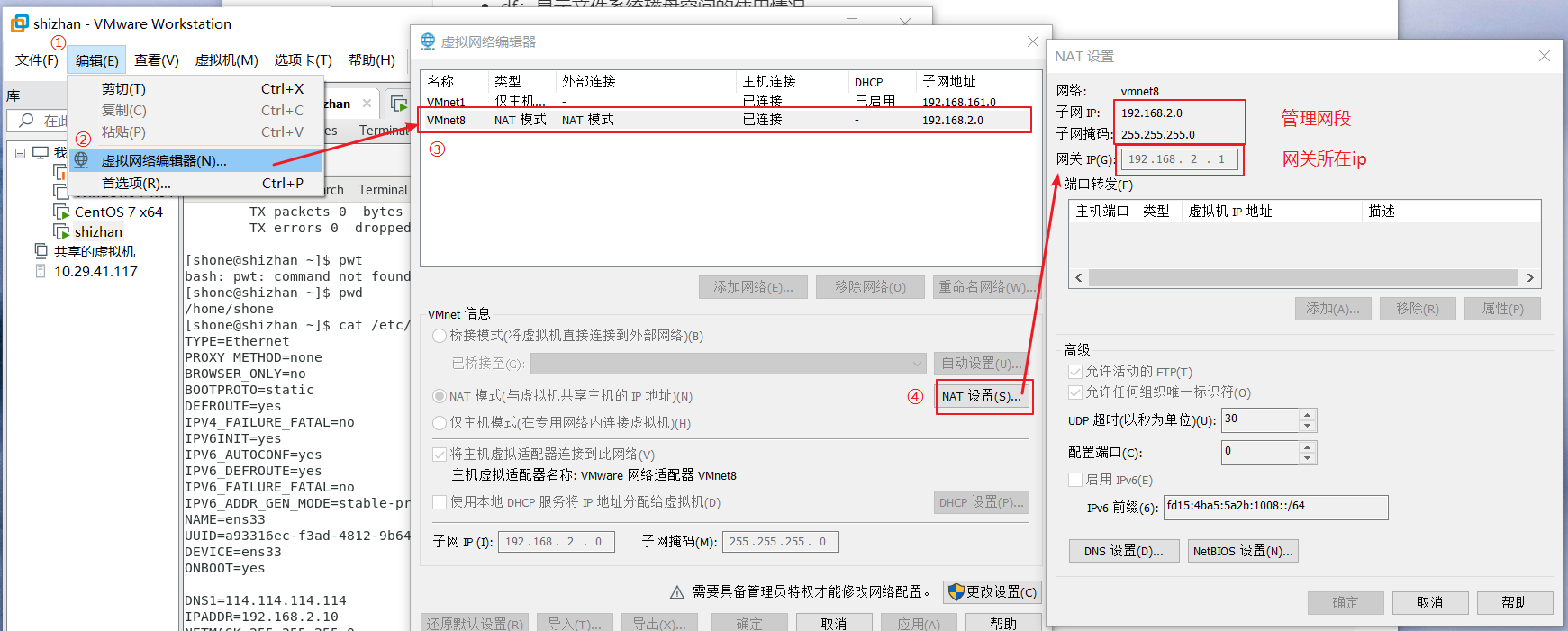The width and height of the screenshot is (1568, 631).
Task: Click the 主机端口 column header
Action: tap(1102, 211)
